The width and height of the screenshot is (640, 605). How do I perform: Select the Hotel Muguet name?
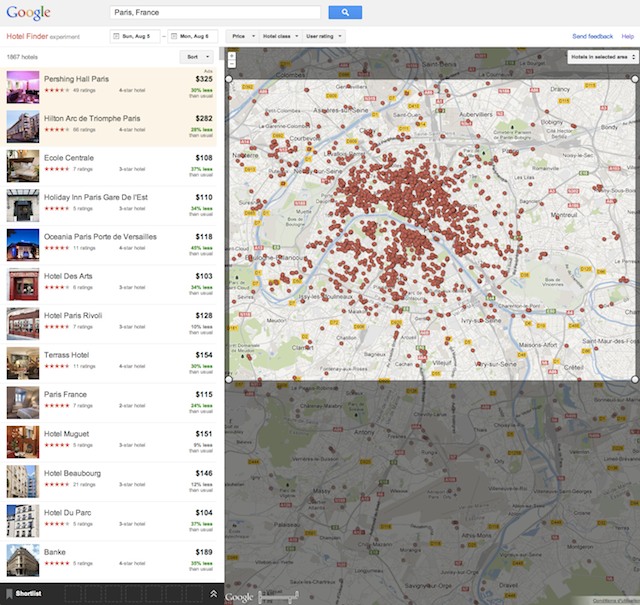click(x=66, y=434)
